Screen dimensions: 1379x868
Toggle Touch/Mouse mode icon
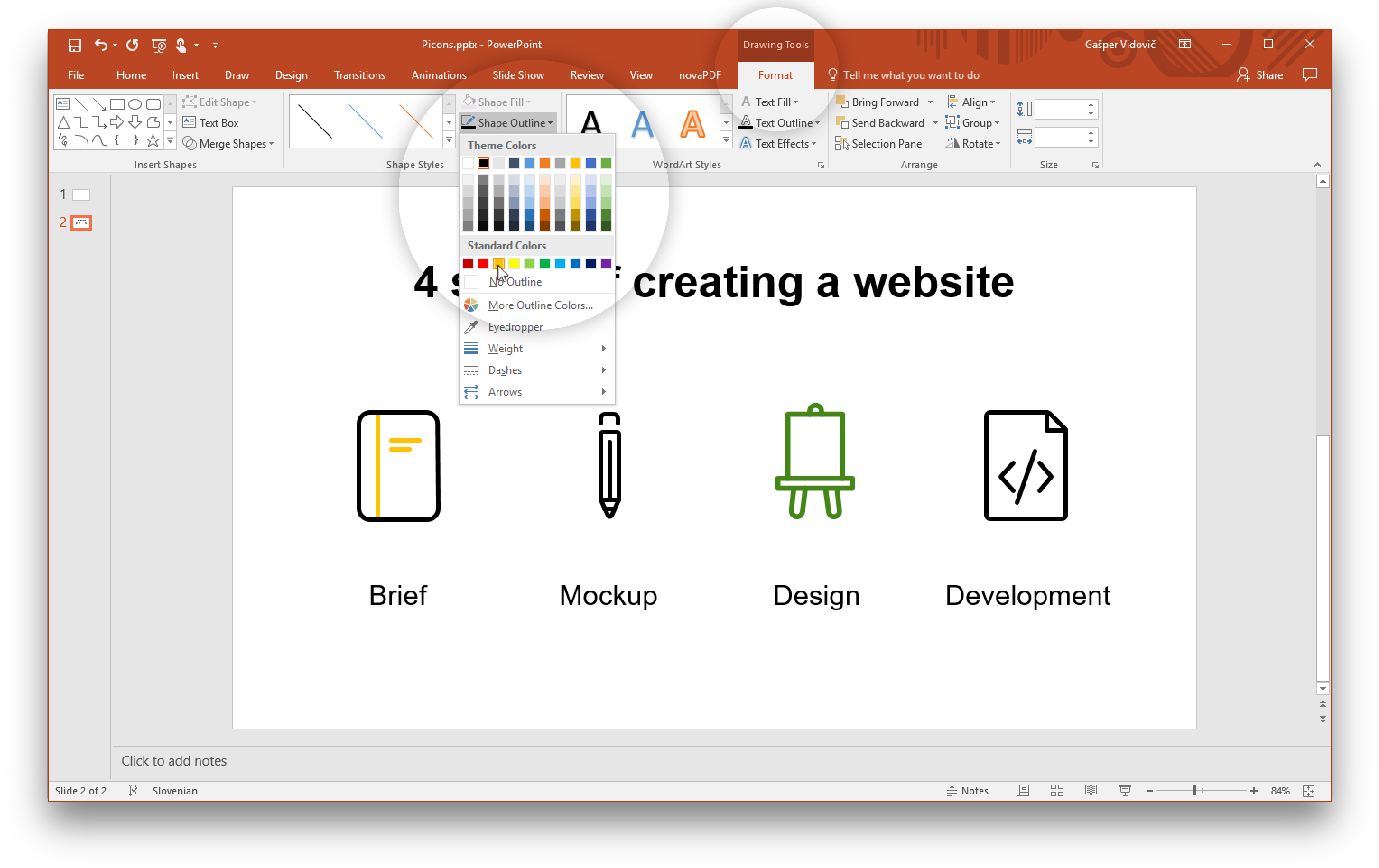coord(181,45)
